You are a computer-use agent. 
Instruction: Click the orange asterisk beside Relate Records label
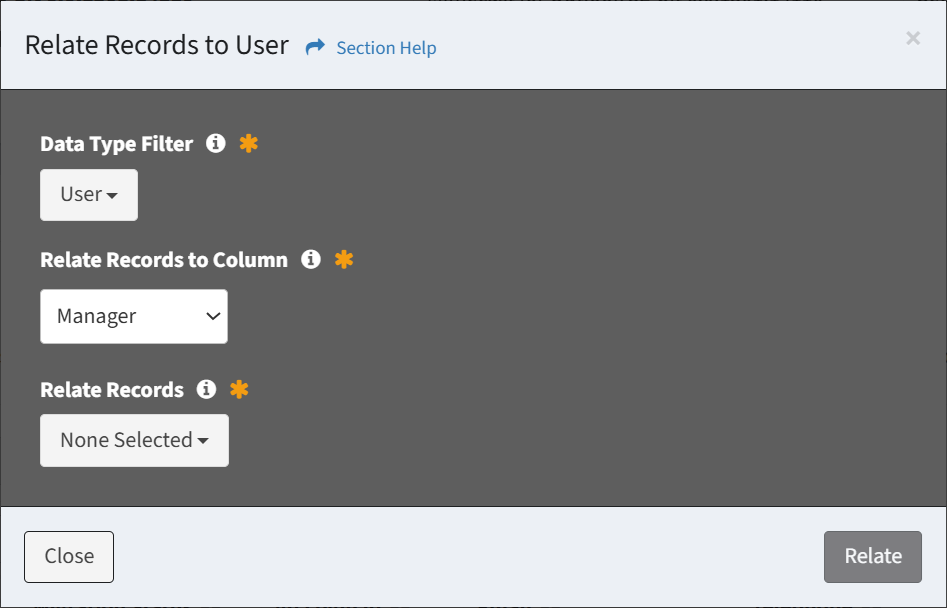239,389
